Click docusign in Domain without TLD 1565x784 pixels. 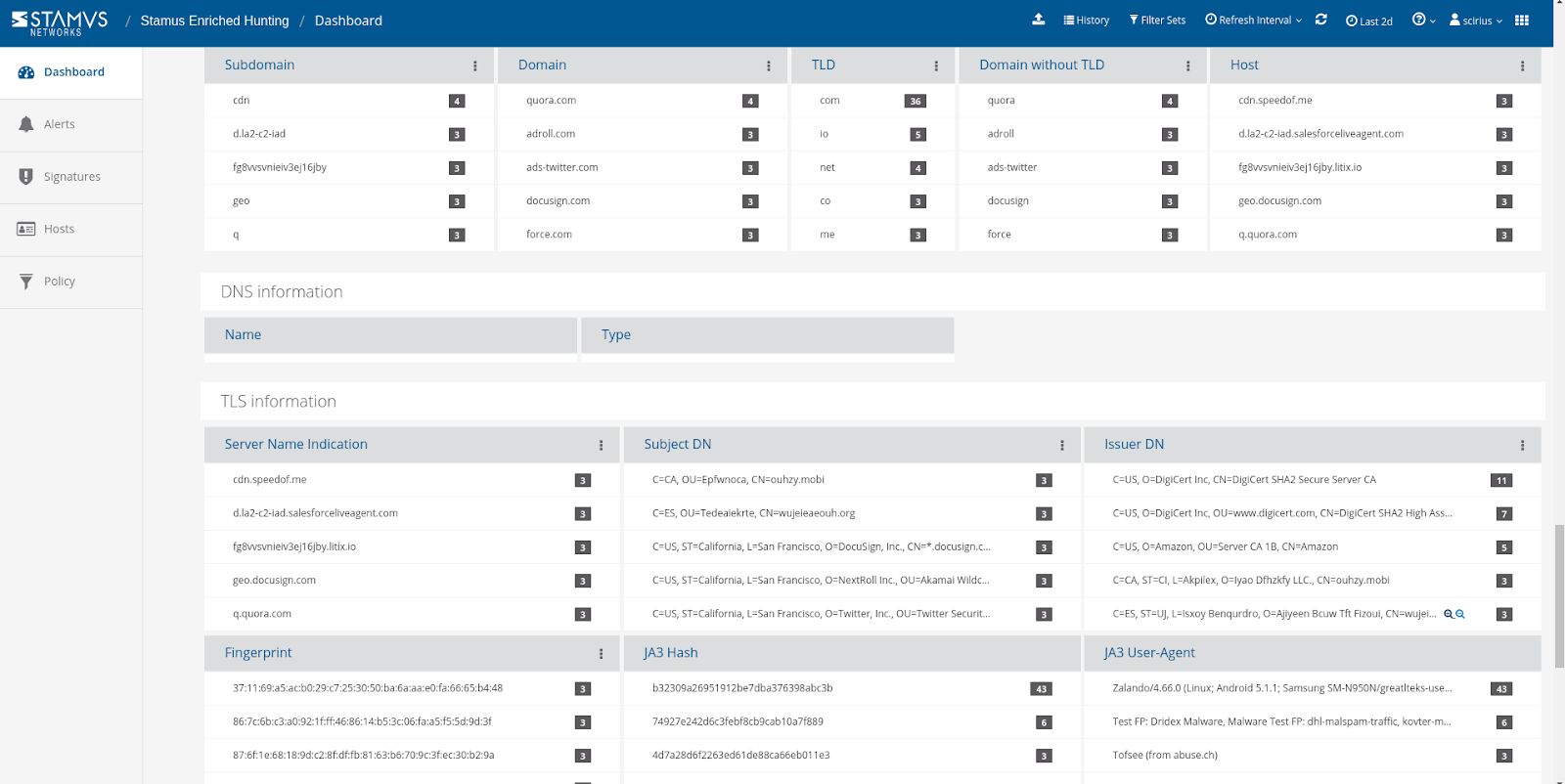pos(1007,201)
